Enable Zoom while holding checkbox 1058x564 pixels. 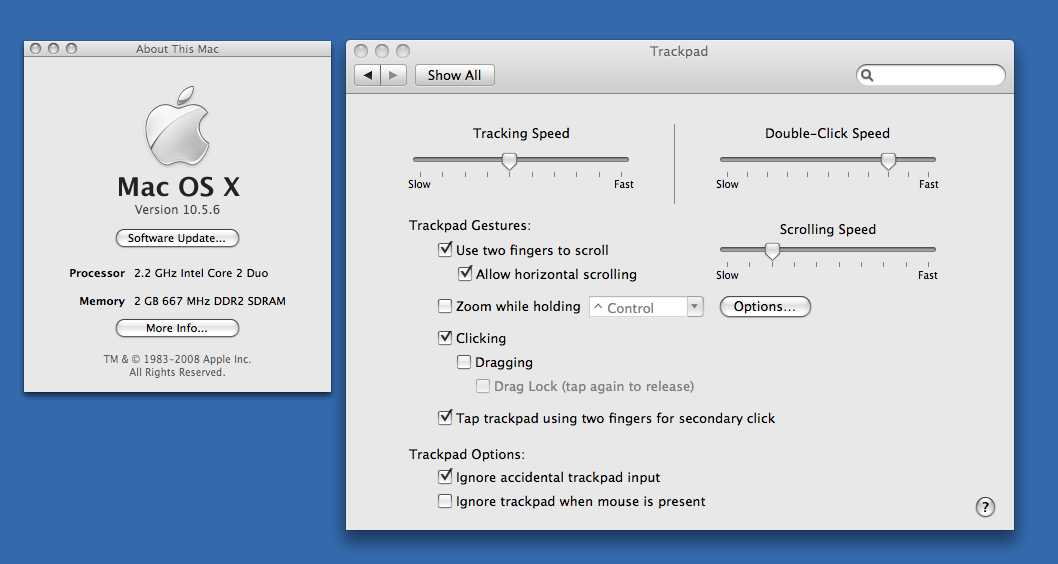pos(445,306)
